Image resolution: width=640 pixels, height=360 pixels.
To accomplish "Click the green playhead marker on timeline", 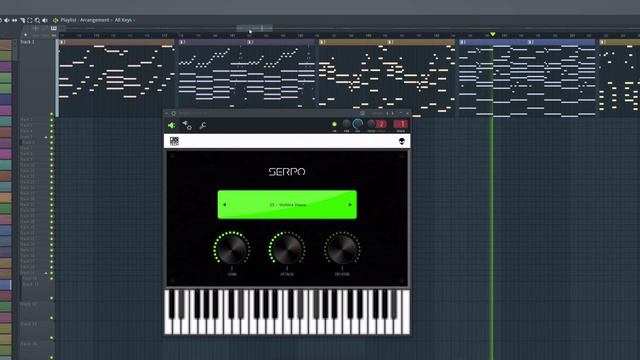I will [493, 34].
